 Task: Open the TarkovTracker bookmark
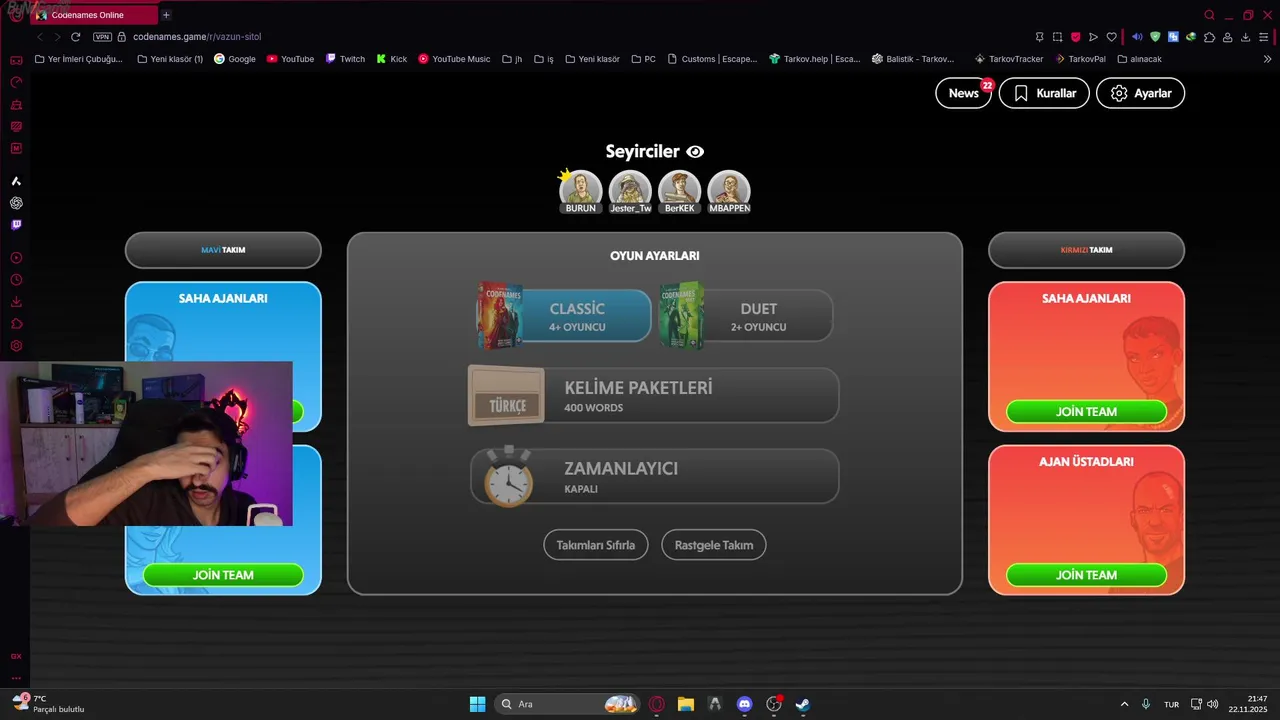1009,59
